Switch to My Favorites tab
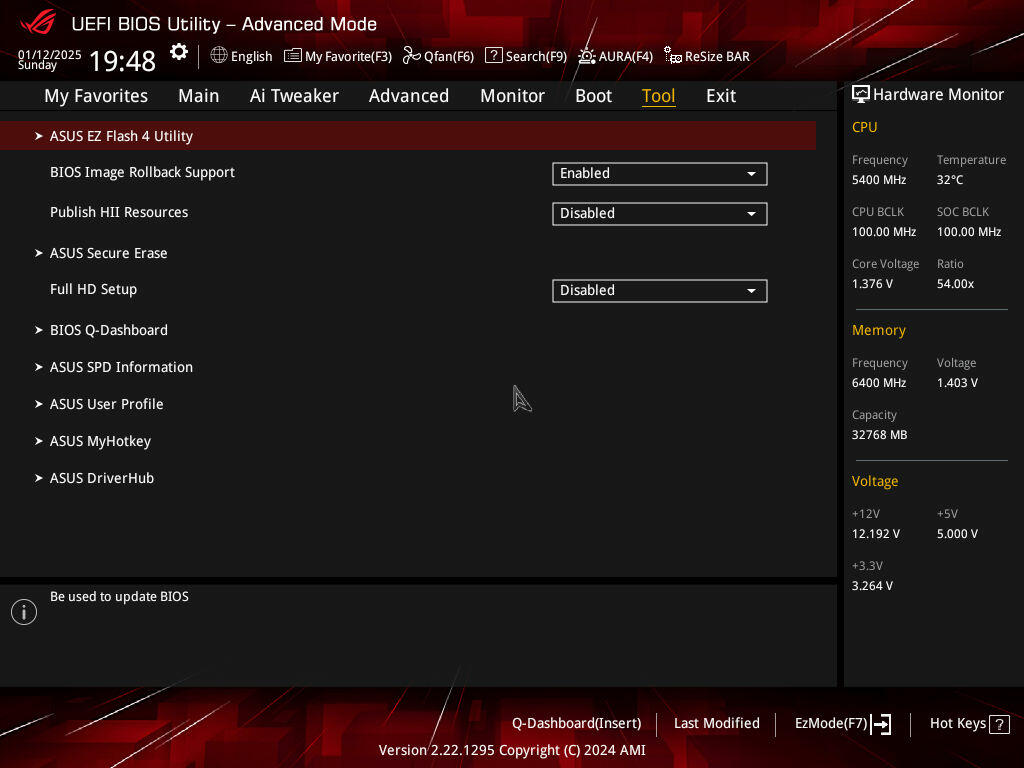1024x768 pixels. tap(96, 96)
